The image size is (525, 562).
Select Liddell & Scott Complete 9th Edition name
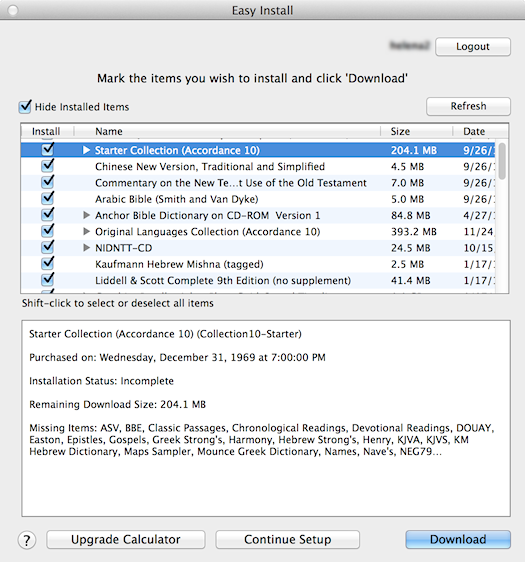(x=223, y=280)
